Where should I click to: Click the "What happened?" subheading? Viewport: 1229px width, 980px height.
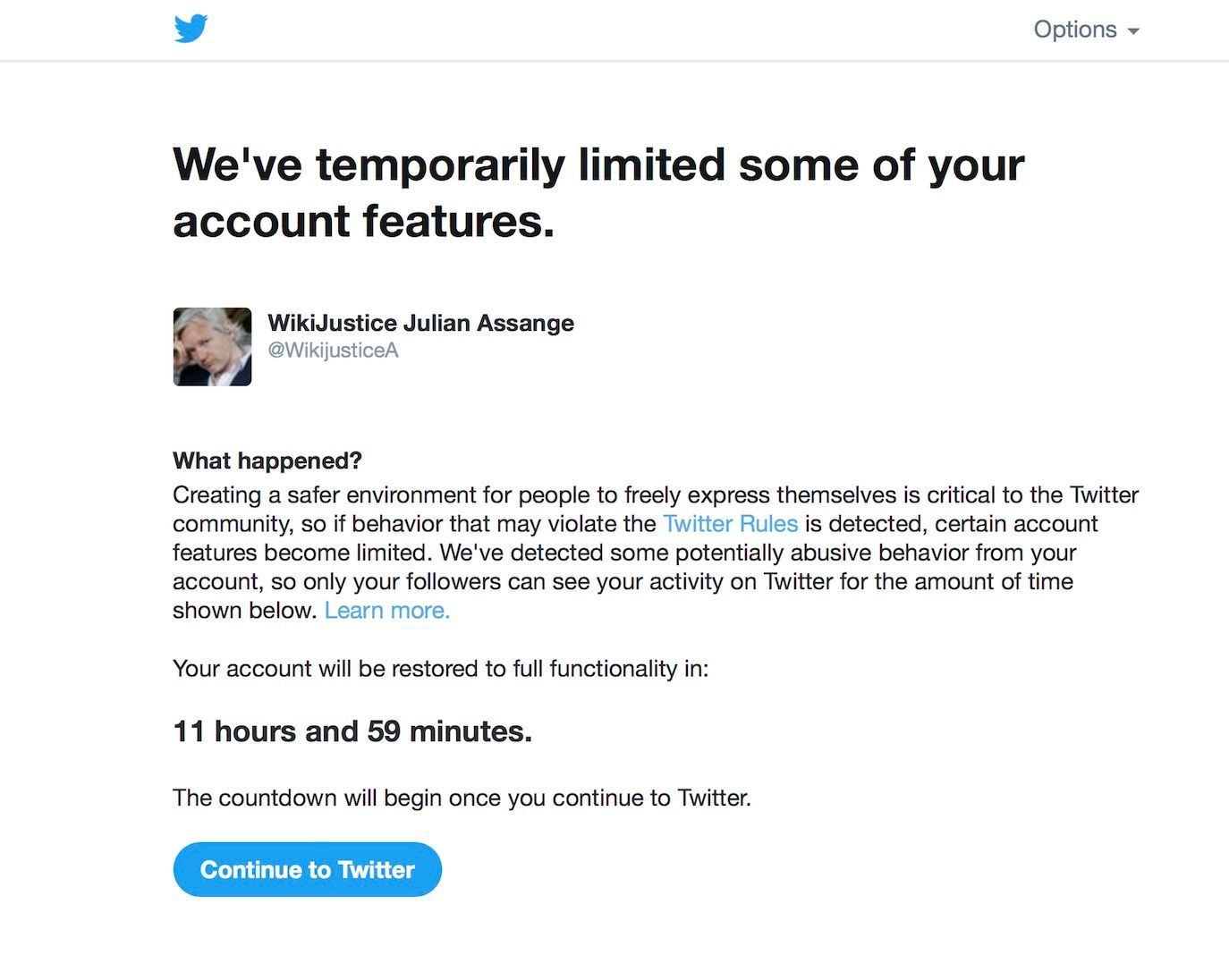267,460
